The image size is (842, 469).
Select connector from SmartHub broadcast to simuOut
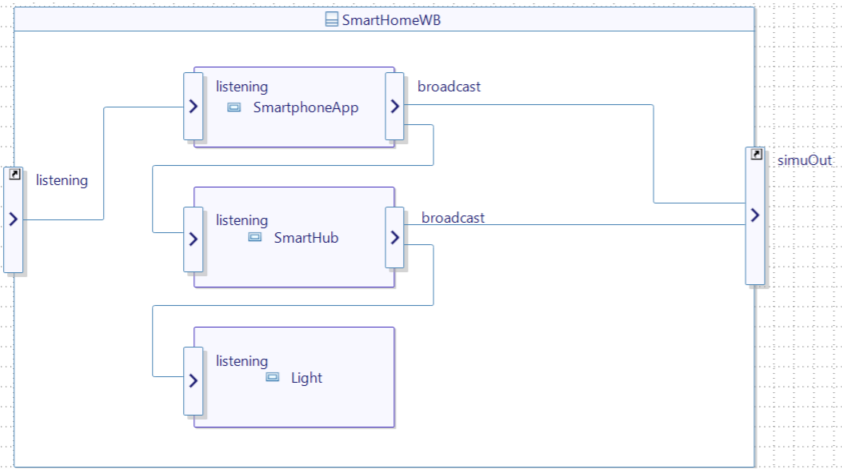point(575,225)
